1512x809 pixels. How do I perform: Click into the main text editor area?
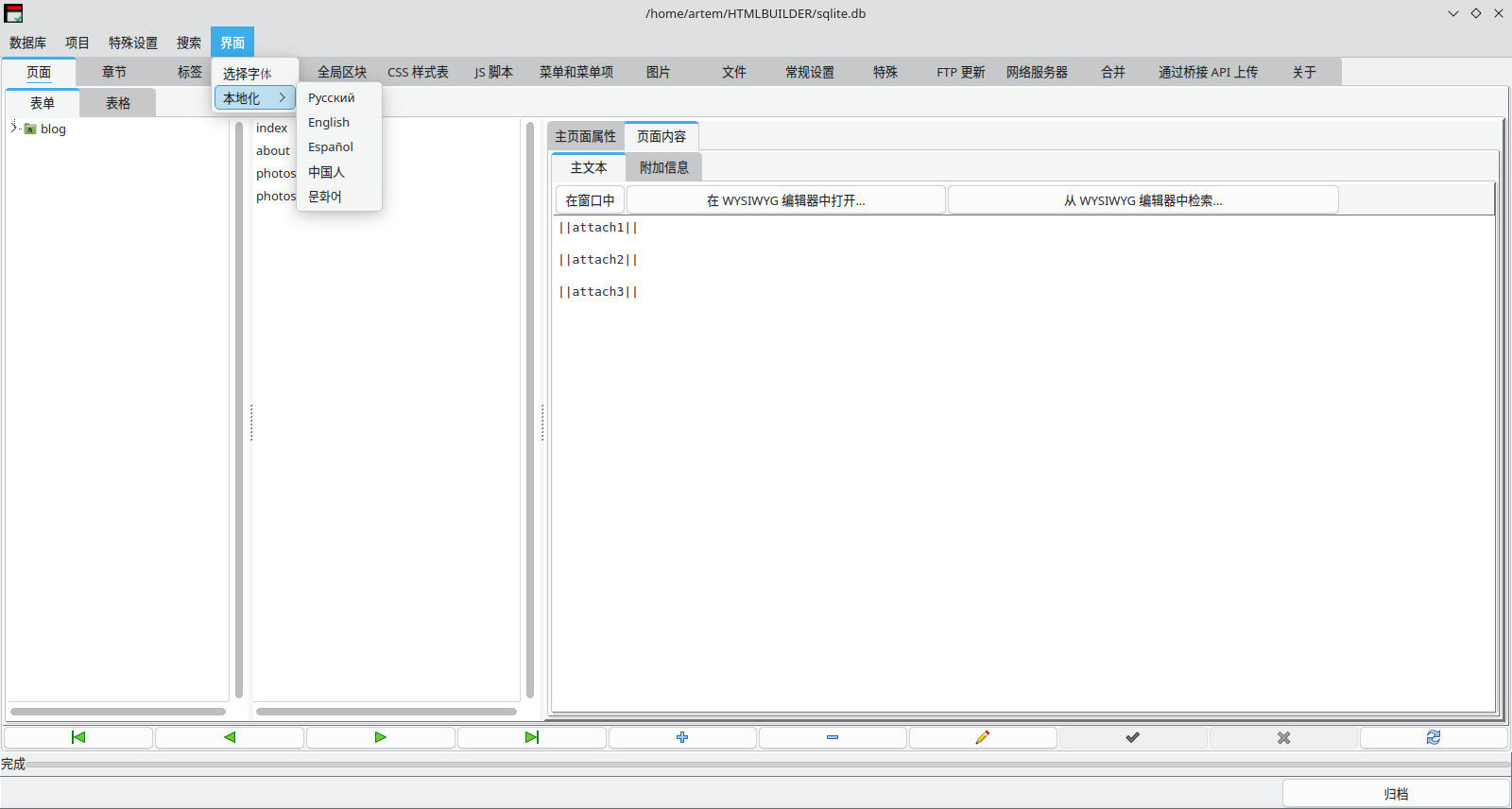pos(1023,463)
